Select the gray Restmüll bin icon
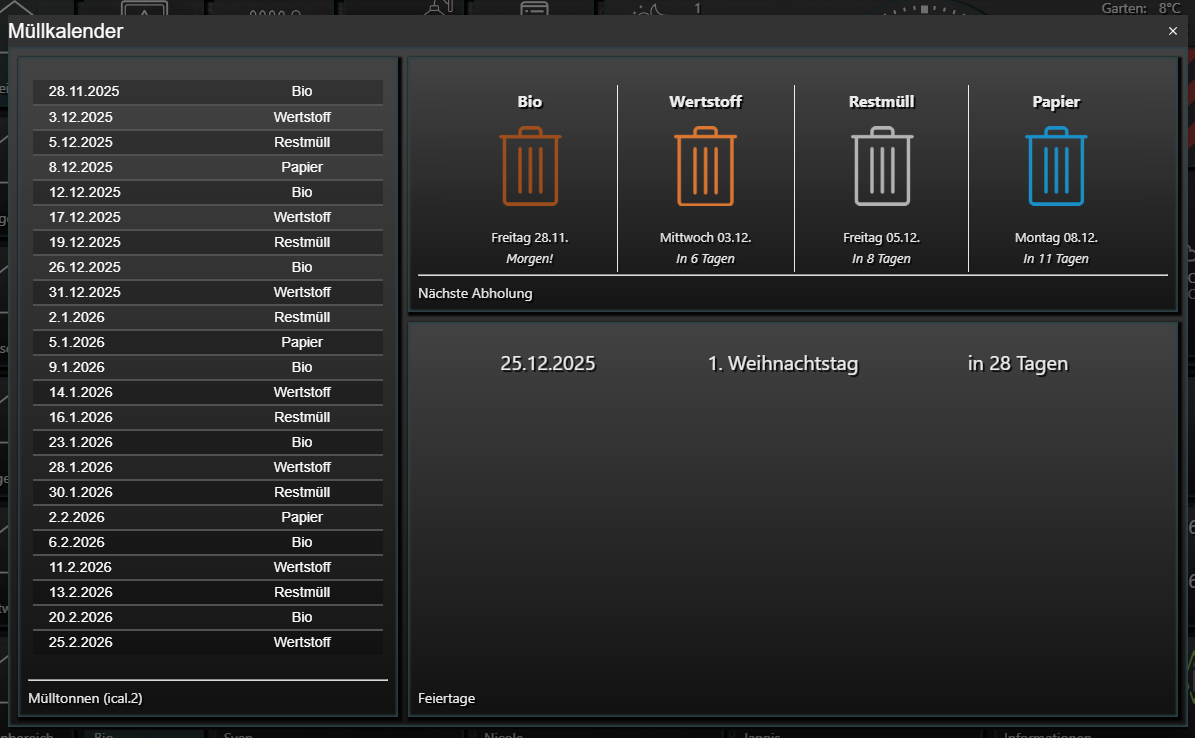This screenshot has width=1195, height=738. (881, 165)
